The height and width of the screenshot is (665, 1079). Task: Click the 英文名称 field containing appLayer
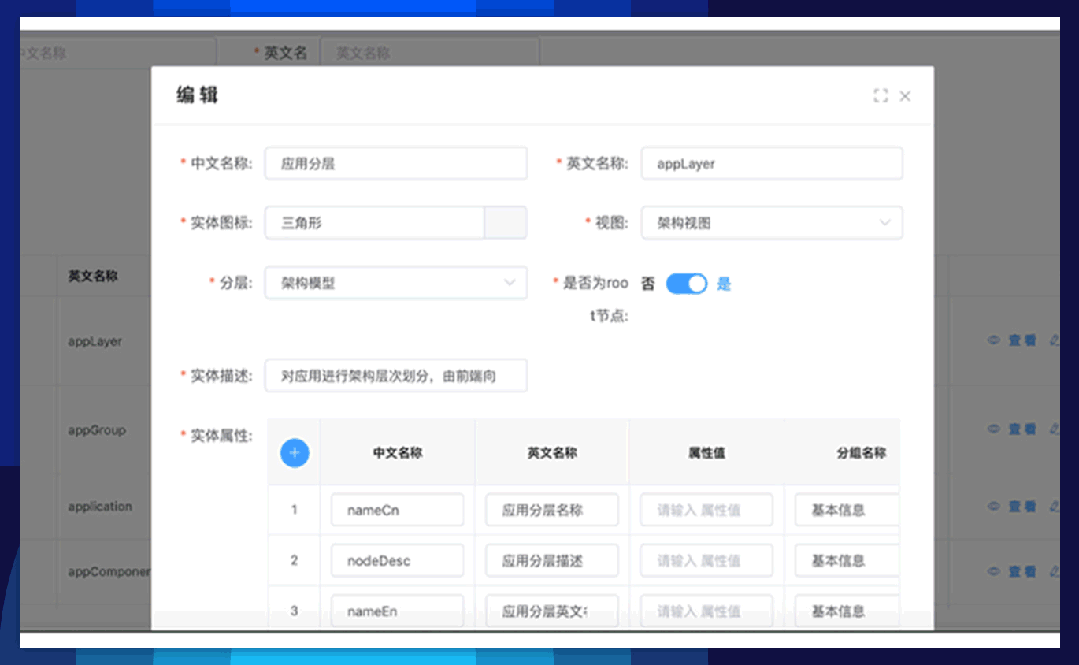pos(771,164)
